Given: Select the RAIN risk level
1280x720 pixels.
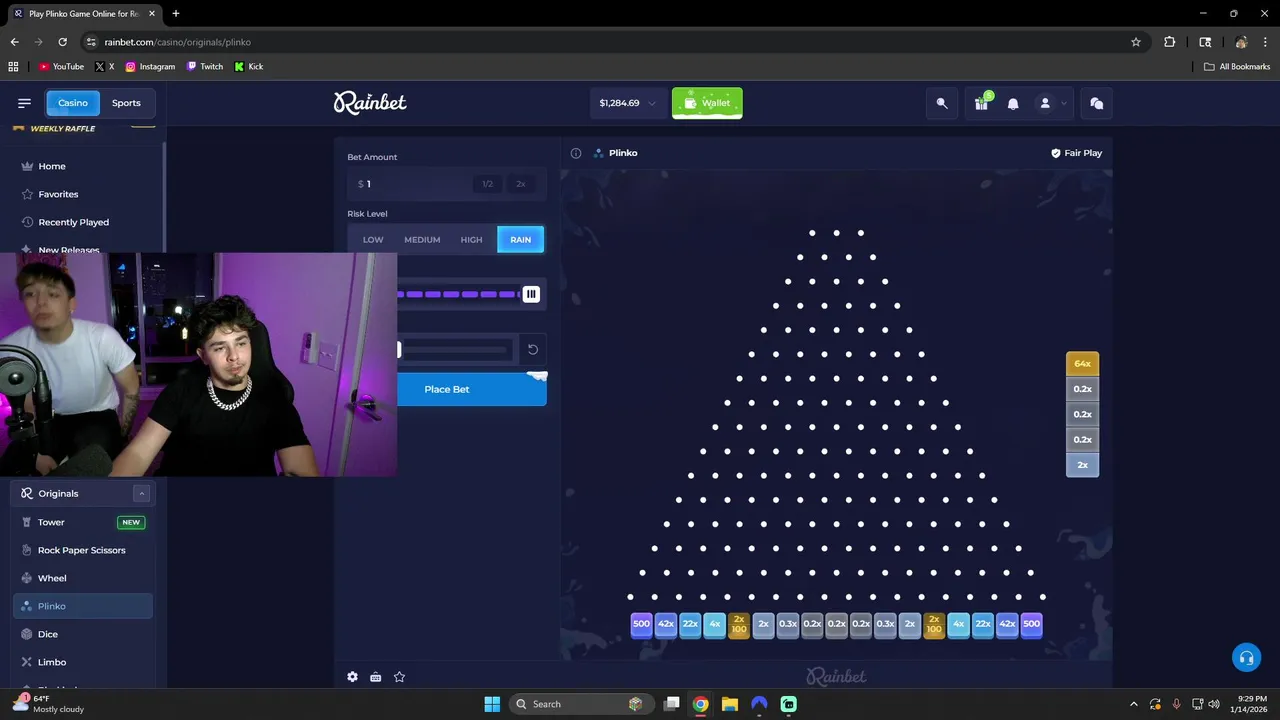Looking at the screenshot, I should (520, 240).
